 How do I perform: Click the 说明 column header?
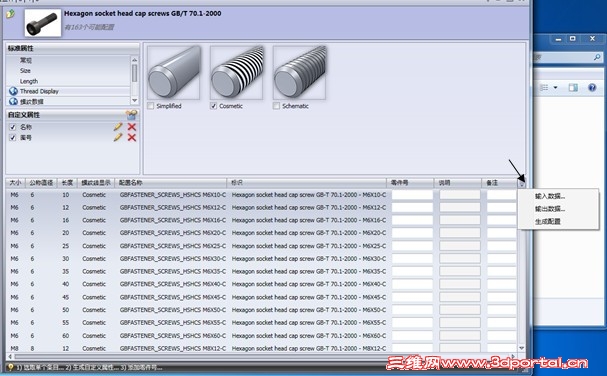point(458,183)
